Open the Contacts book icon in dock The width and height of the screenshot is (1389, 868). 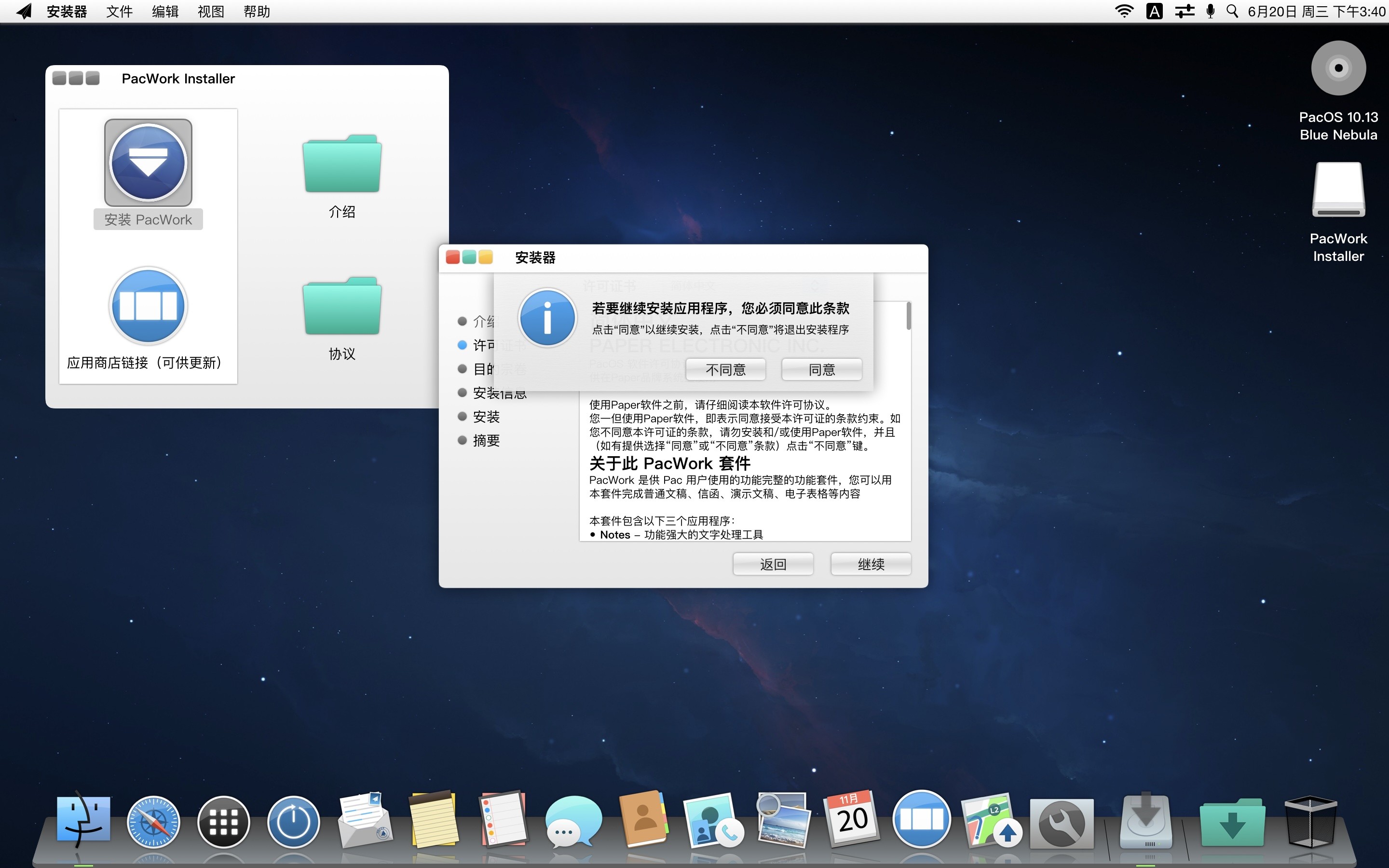644,820
